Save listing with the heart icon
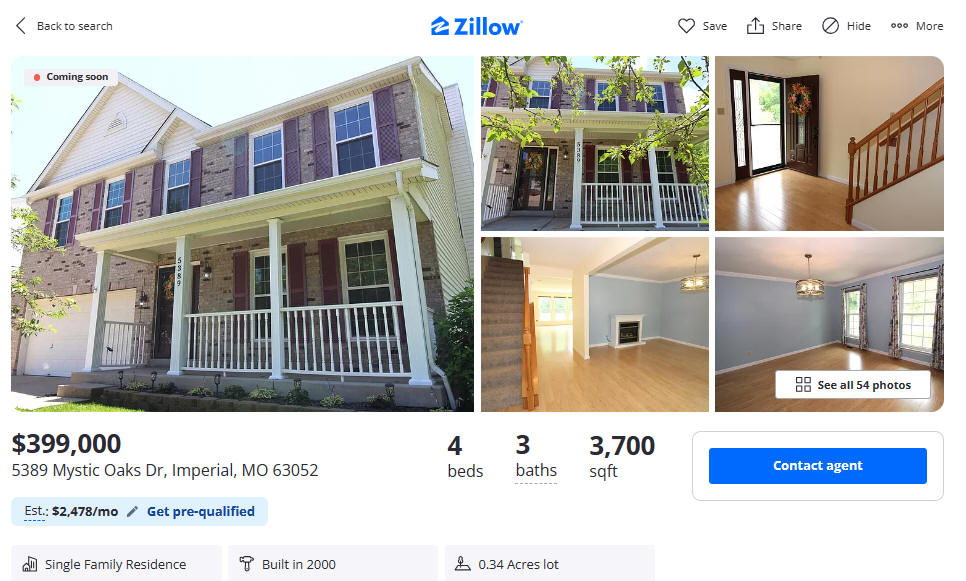 click(x=686, y=26)
